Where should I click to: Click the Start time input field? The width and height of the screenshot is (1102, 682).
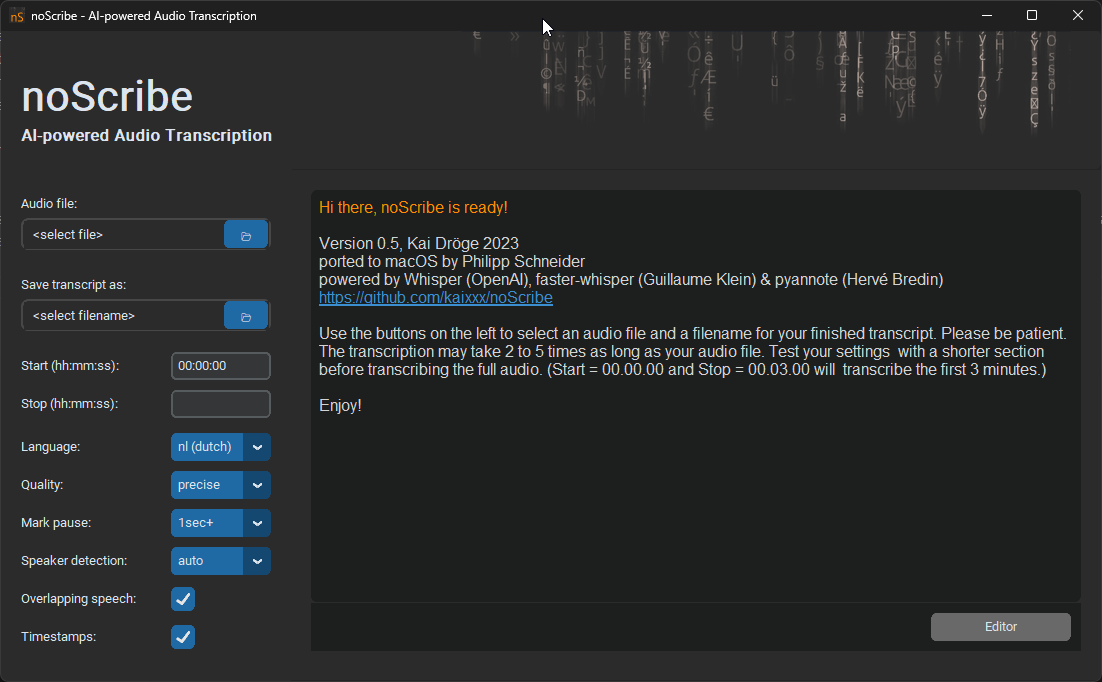tap(220, 366)
